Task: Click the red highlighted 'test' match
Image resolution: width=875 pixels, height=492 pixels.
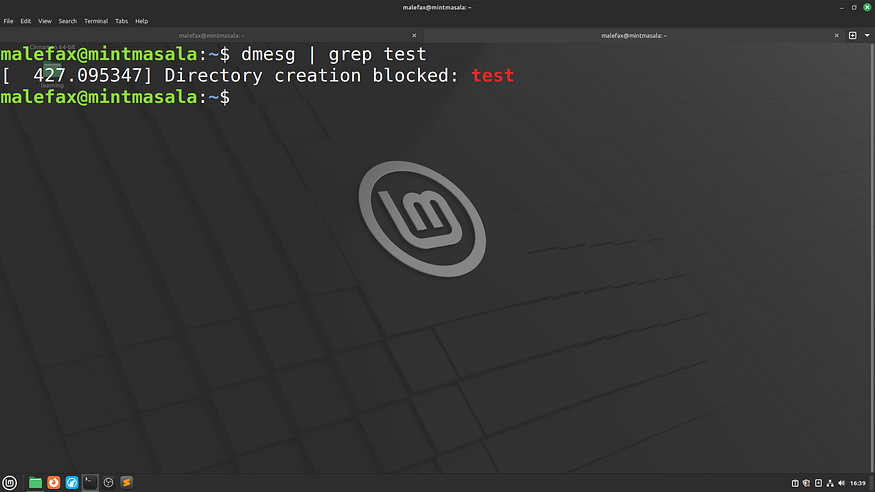Action: [492, 75]
